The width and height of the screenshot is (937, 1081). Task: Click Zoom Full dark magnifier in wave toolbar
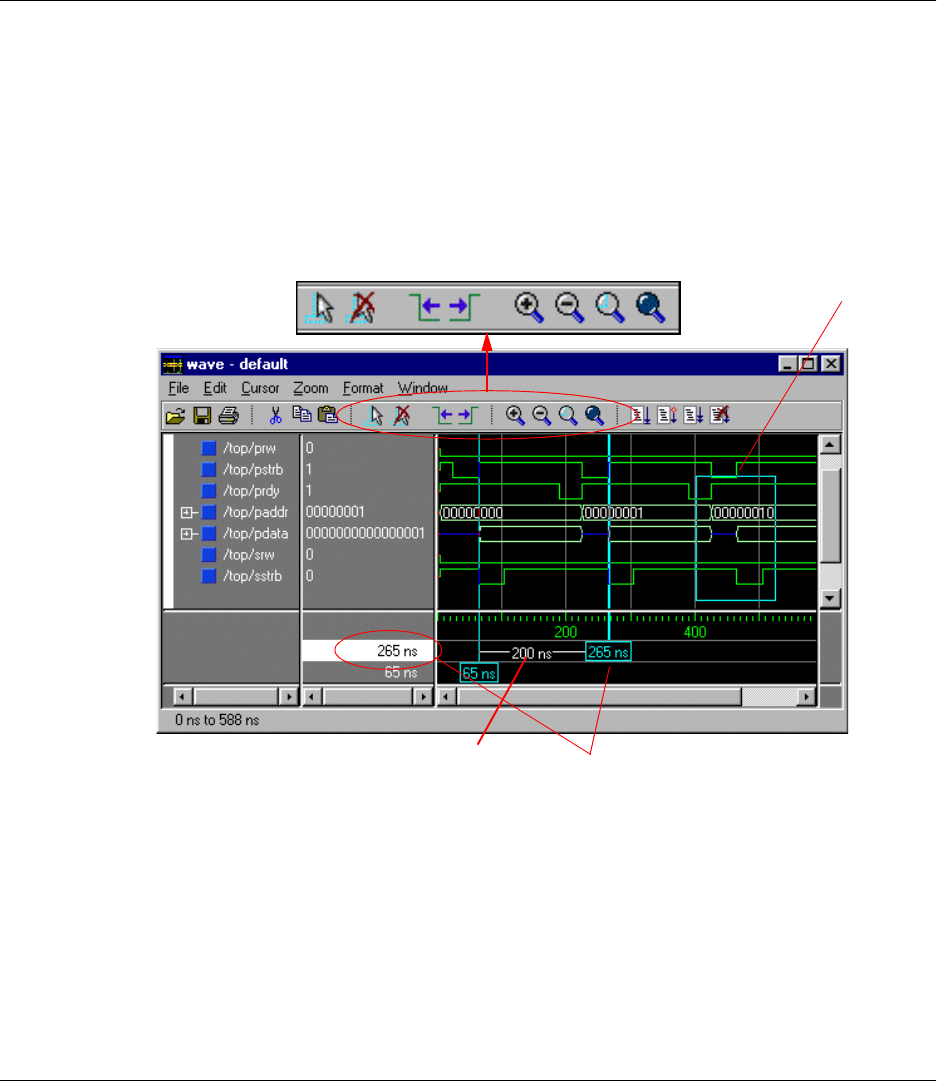(x=594, y=415)
